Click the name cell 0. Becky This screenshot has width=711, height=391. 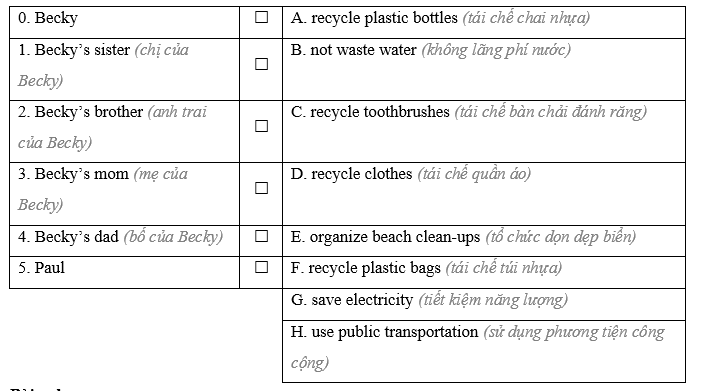coord(48,18)
